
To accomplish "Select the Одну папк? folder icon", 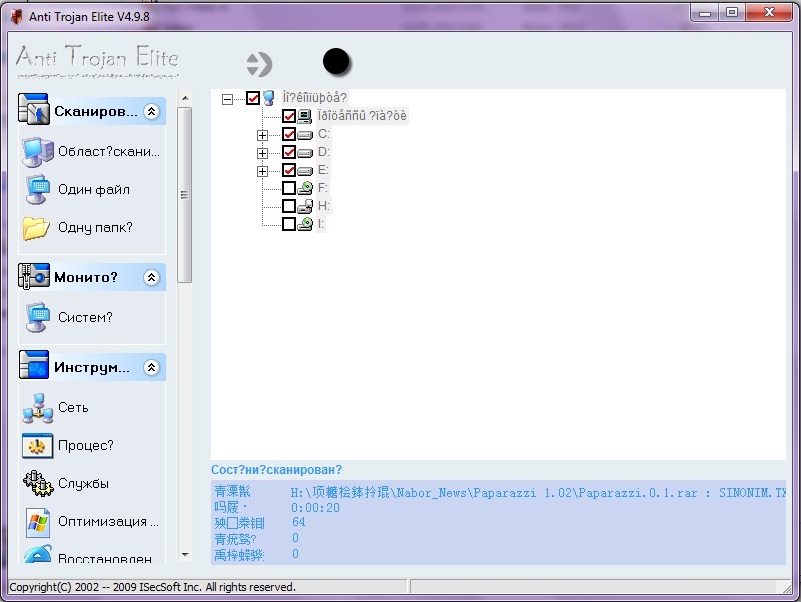I will point(37,228).
